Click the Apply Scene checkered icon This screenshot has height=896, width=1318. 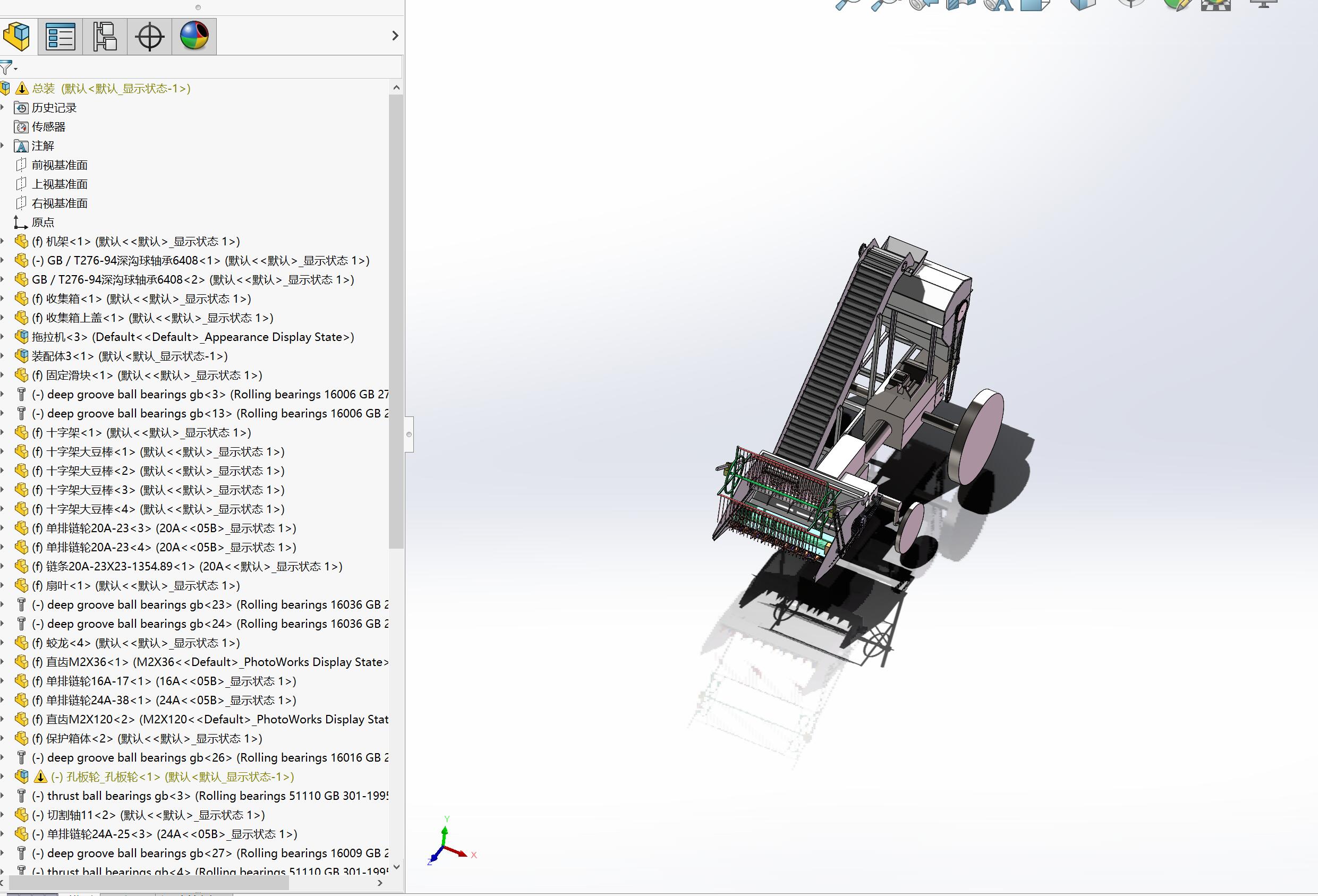[1216, 5]
